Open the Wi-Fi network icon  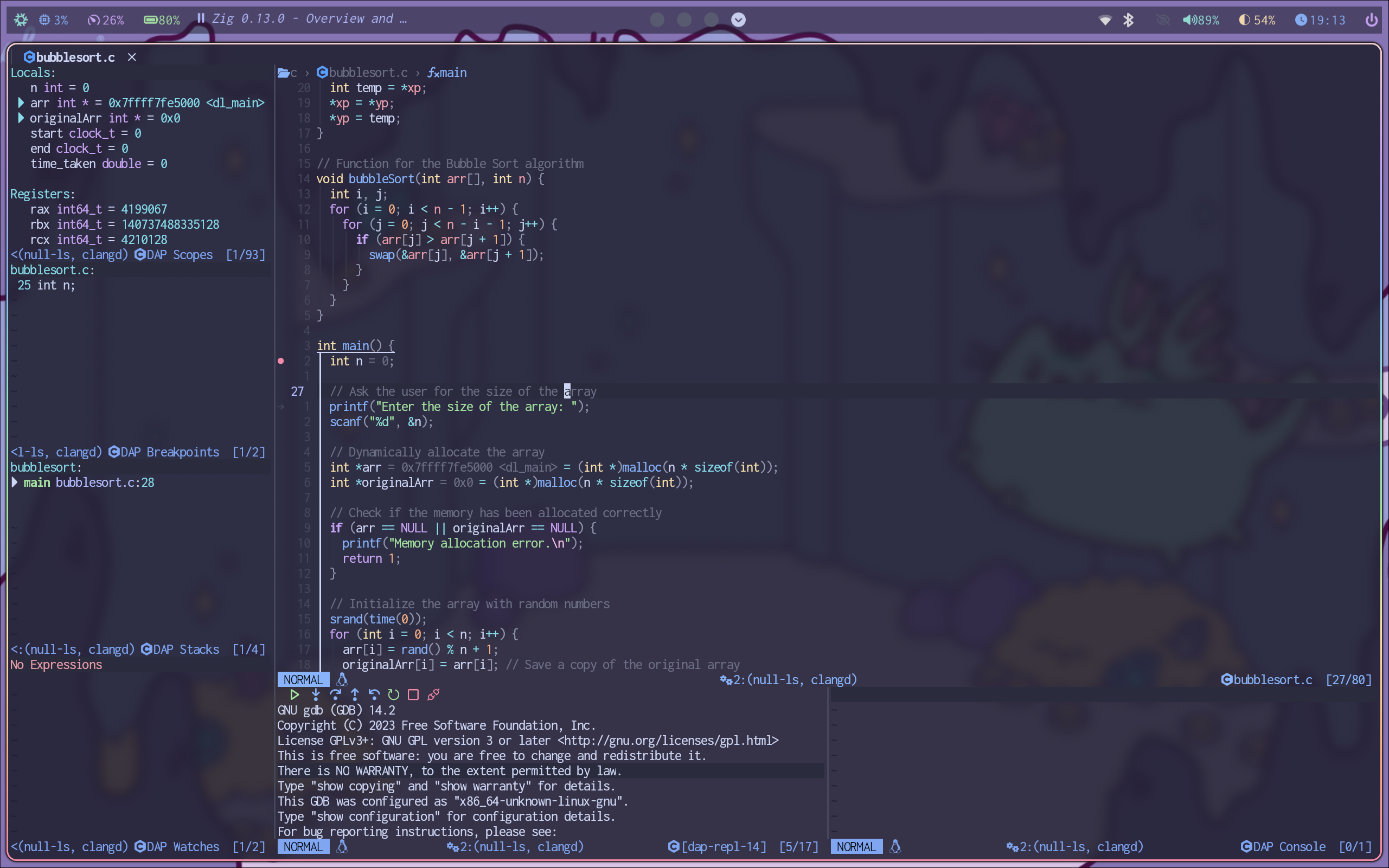click(x=1105, y=20)
